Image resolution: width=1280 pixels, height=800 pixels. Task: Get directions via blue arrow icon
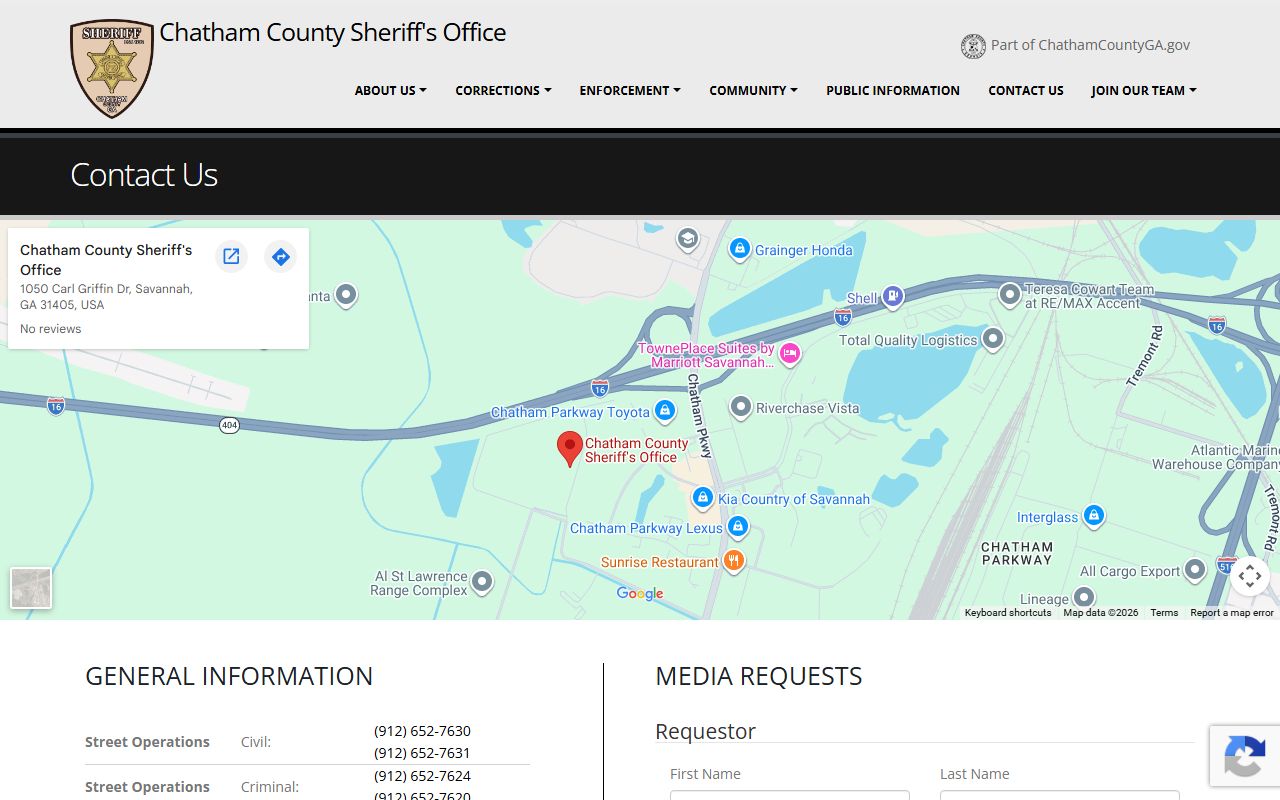281,257
